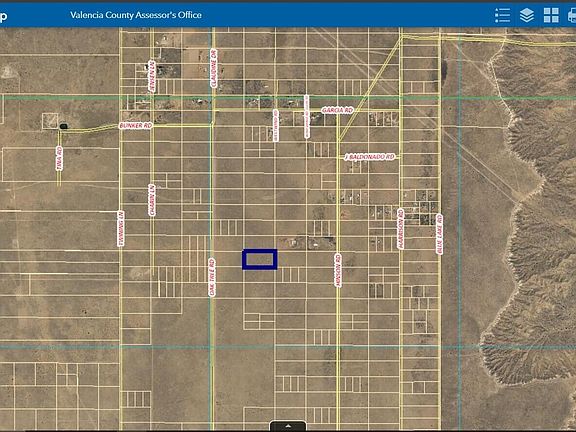
Task: Click the Print icon at header edge
Action: pos(572,15)
